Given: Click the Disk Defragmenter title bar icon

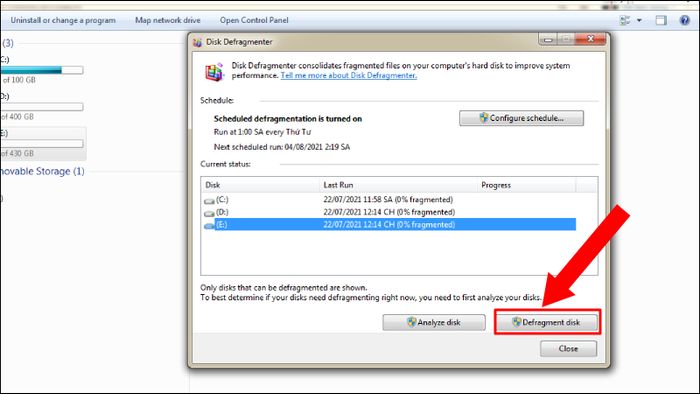Looking at the screenshot, I should pos(197,42).
